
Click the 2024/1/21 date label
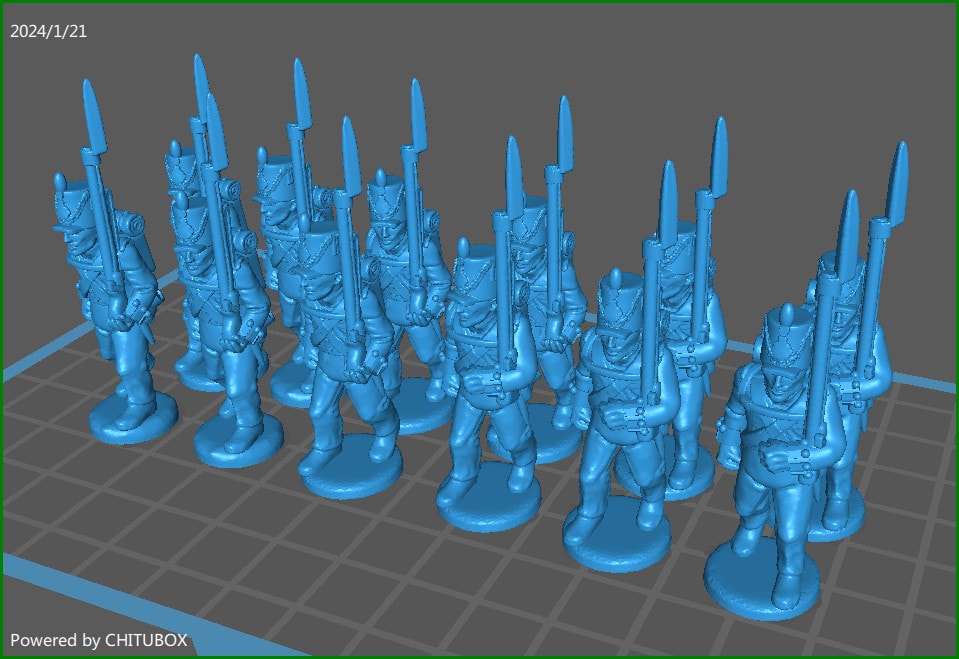tap(48, 31)
